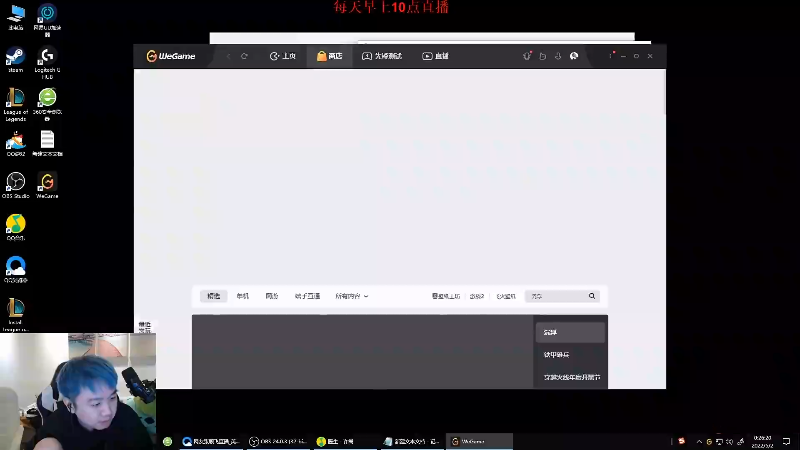Focus the store search input field
Viewport: 800px width, 450px height.
point(557,296)
